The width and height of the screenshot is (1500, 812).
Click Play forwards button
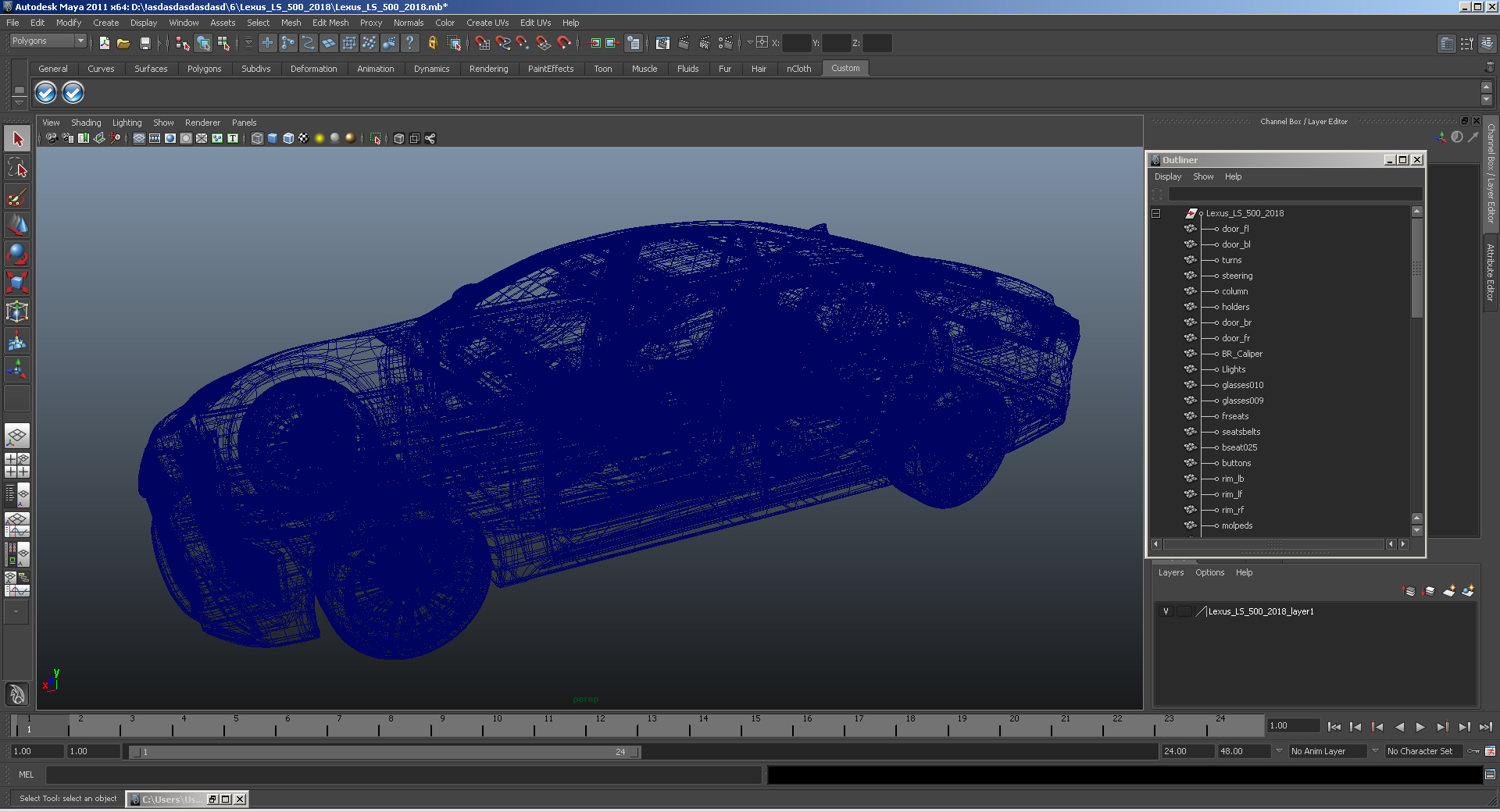[1420, 727]
